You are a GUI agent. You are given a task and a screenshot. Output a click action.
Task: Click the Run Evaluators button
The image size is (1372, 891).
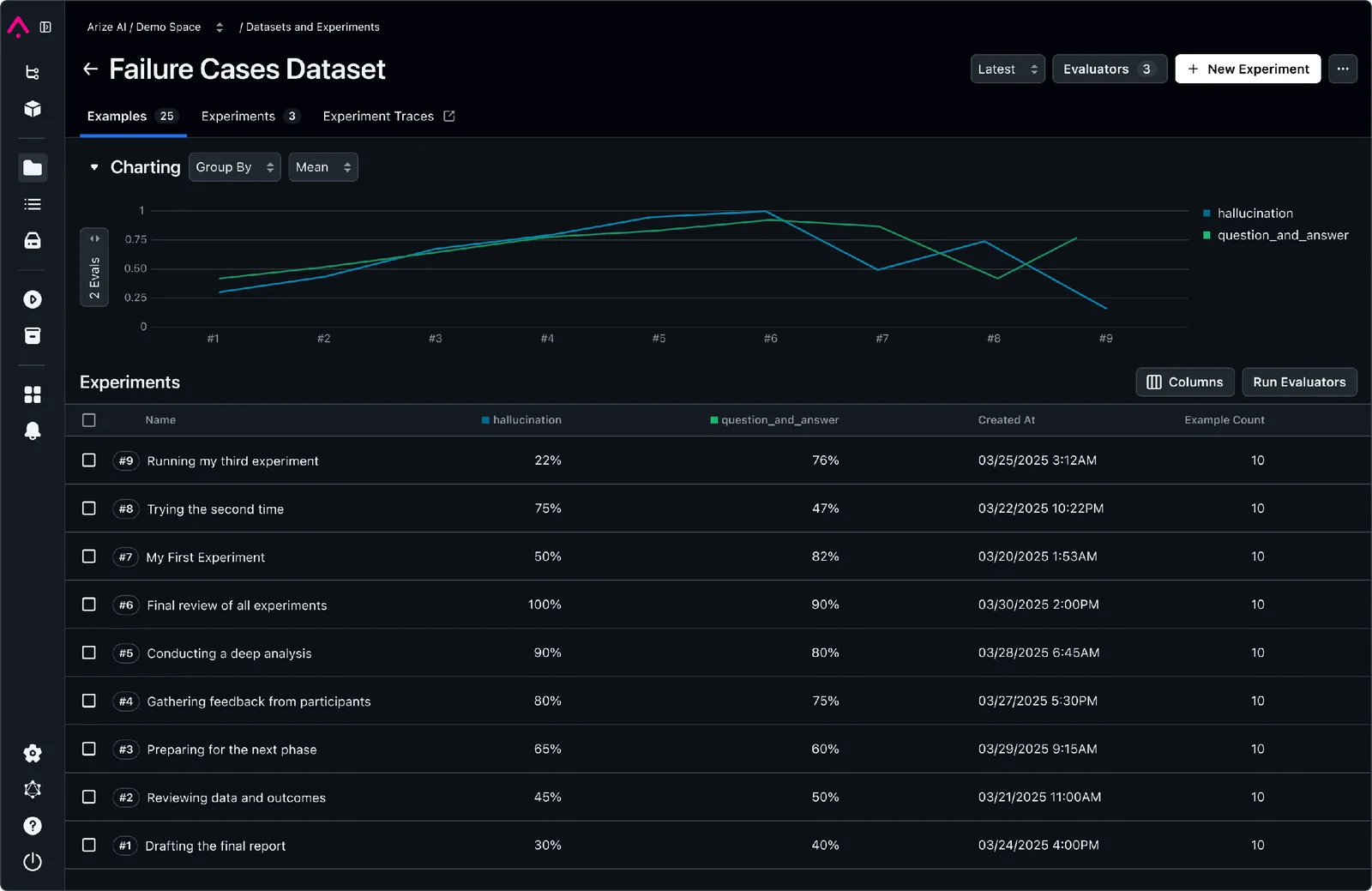1298,382
